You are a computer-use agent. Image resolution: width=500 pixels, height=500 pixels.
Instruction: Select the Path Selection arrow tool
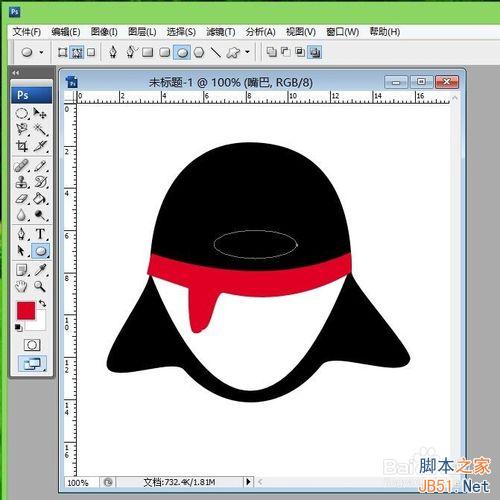tap(22, 251)
